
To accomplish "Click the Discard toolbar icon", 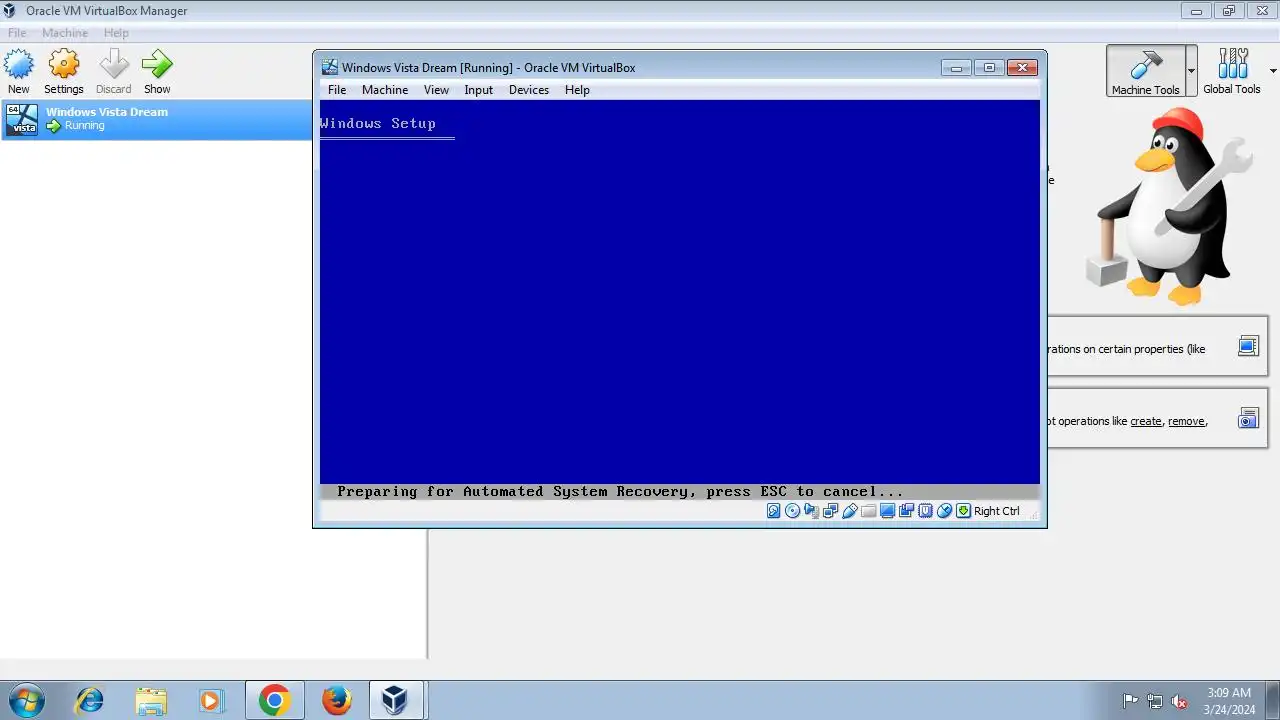I will [113, 66].
